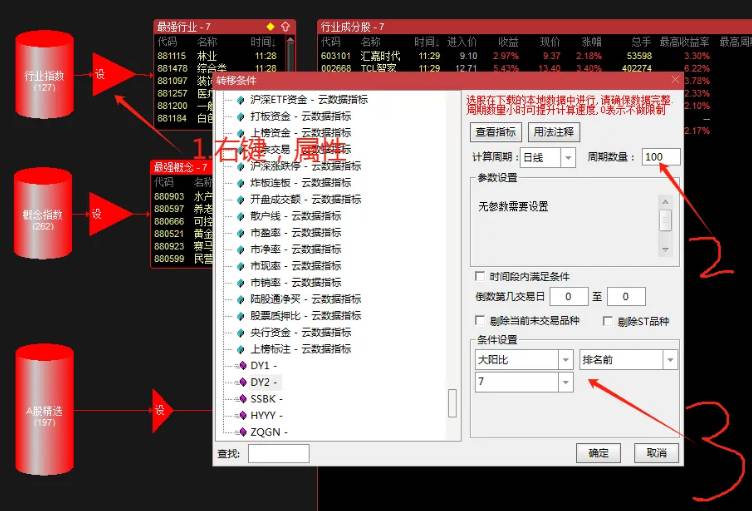The height and width of the screenshot is (511, 752).
Task: Select 上榜资金 - 云数据指标 item
Action: [301, 133]
